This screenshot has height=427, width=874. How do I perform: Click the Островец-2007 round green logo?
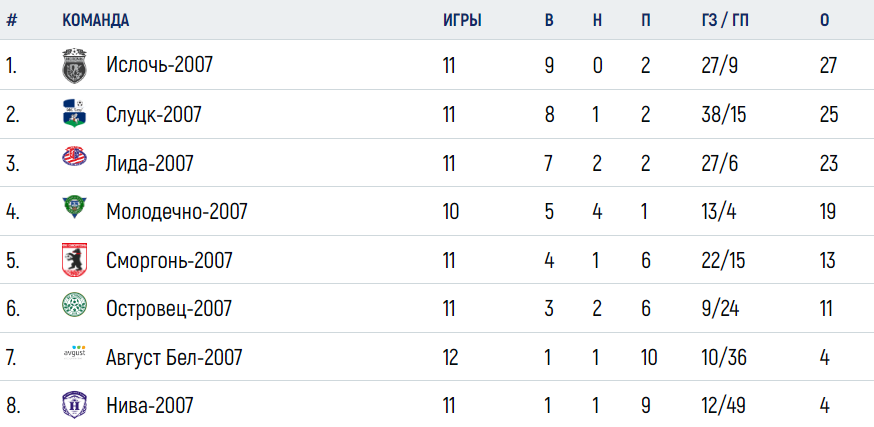point(74,304)
